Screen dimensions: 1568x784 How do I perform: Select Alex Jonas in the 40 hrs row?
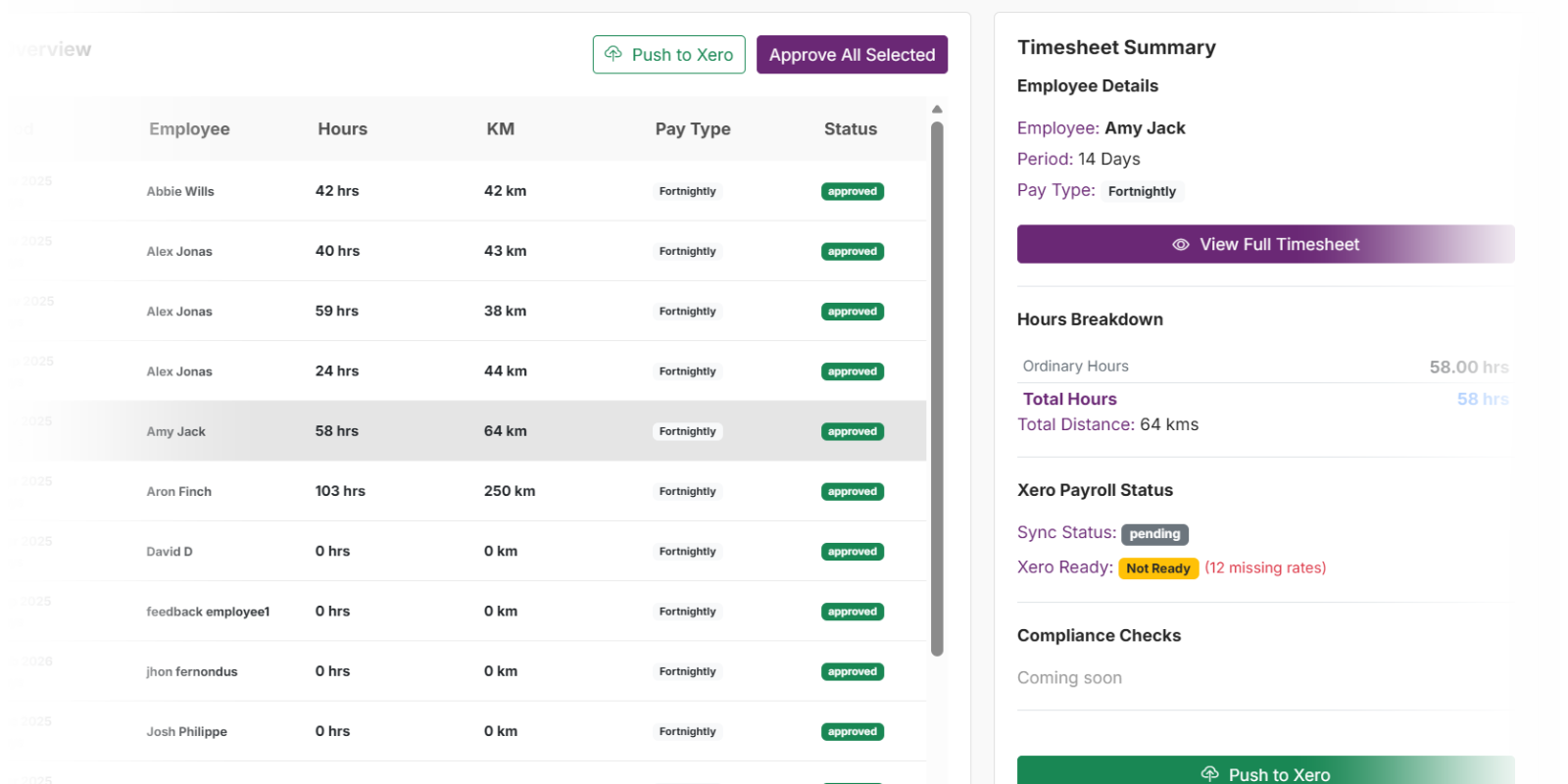(179, 251)
